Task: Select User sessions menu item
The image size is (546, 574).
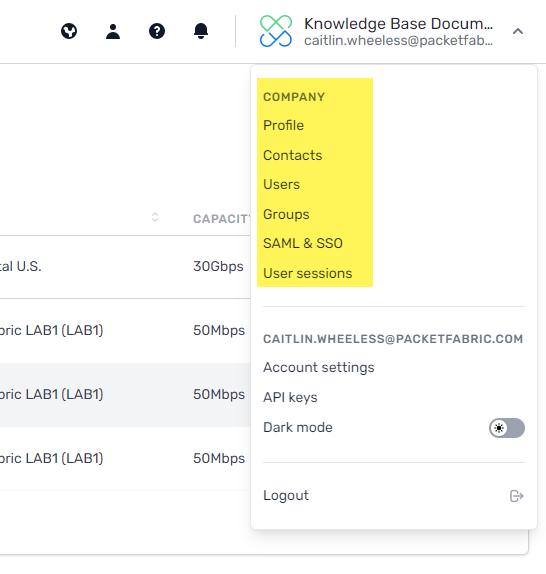Action: click(x=307, y=273)
